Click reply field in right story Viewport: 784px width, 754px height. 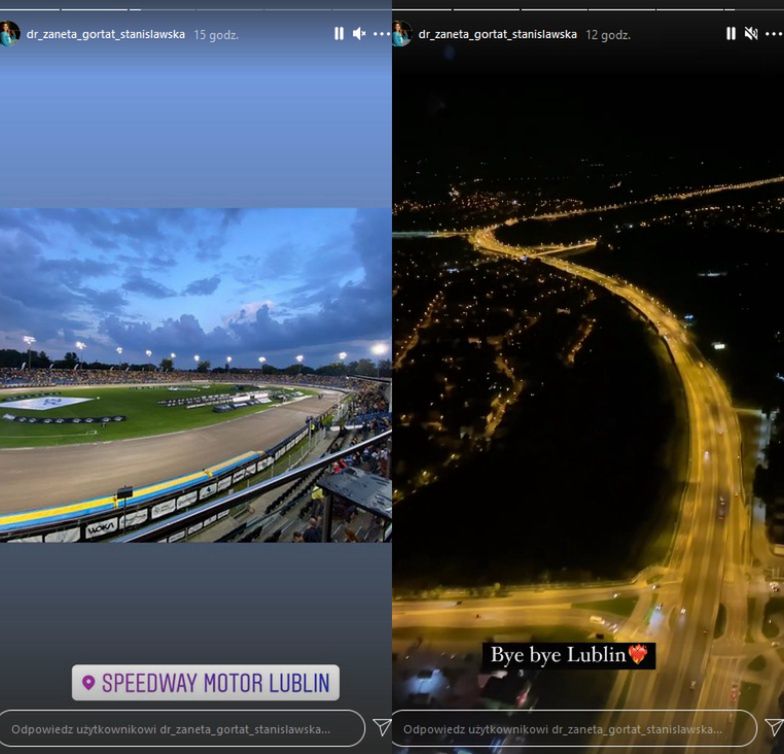pyautogui.click(x=574, y=729)
